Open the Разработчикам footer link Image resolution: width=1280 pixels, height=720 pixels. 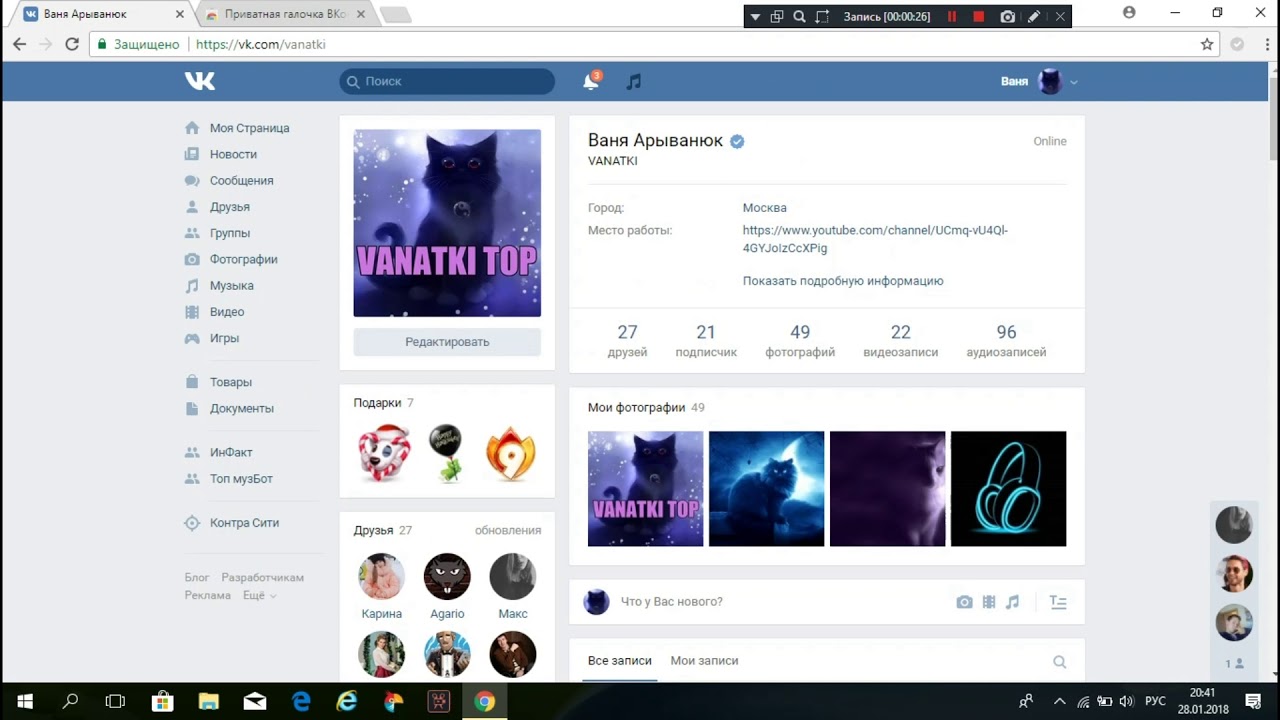(x=262, y=578)
